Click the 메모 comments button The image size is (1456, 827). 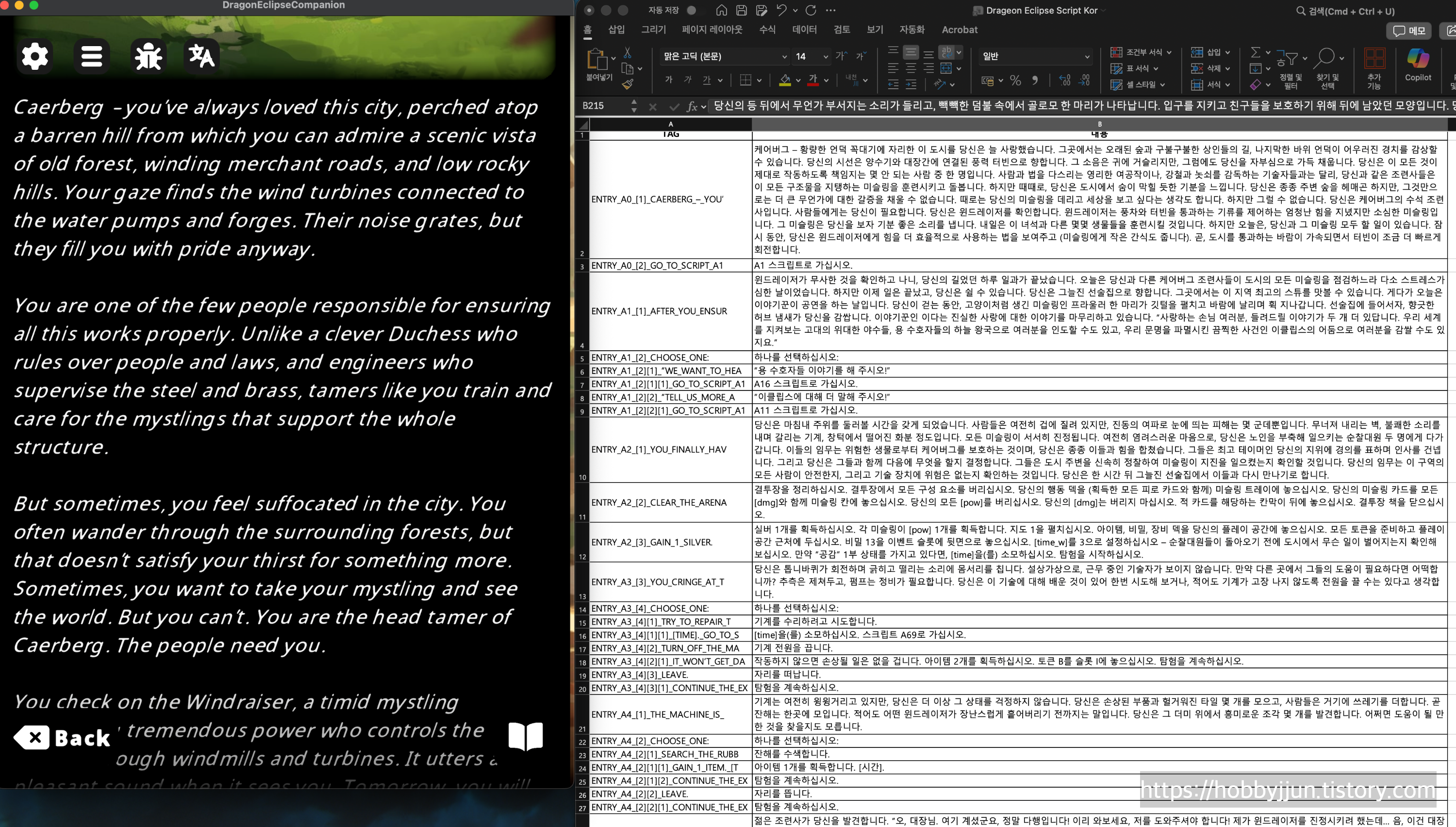coord(1409,31)
